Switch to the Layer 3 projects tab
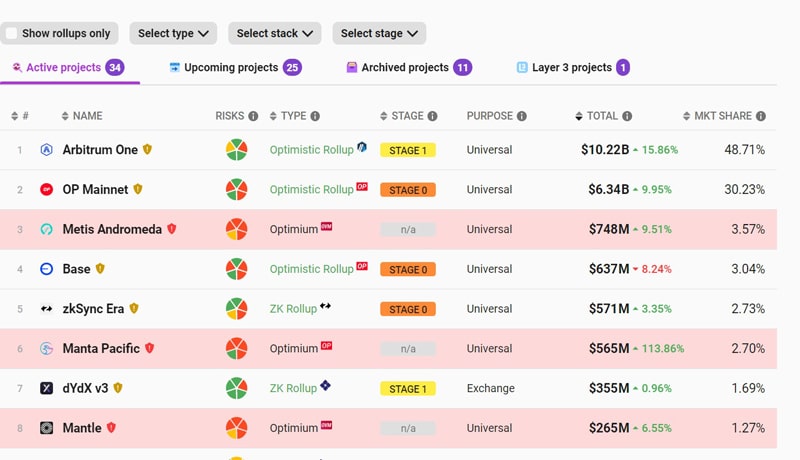 (x=573, y=67)
